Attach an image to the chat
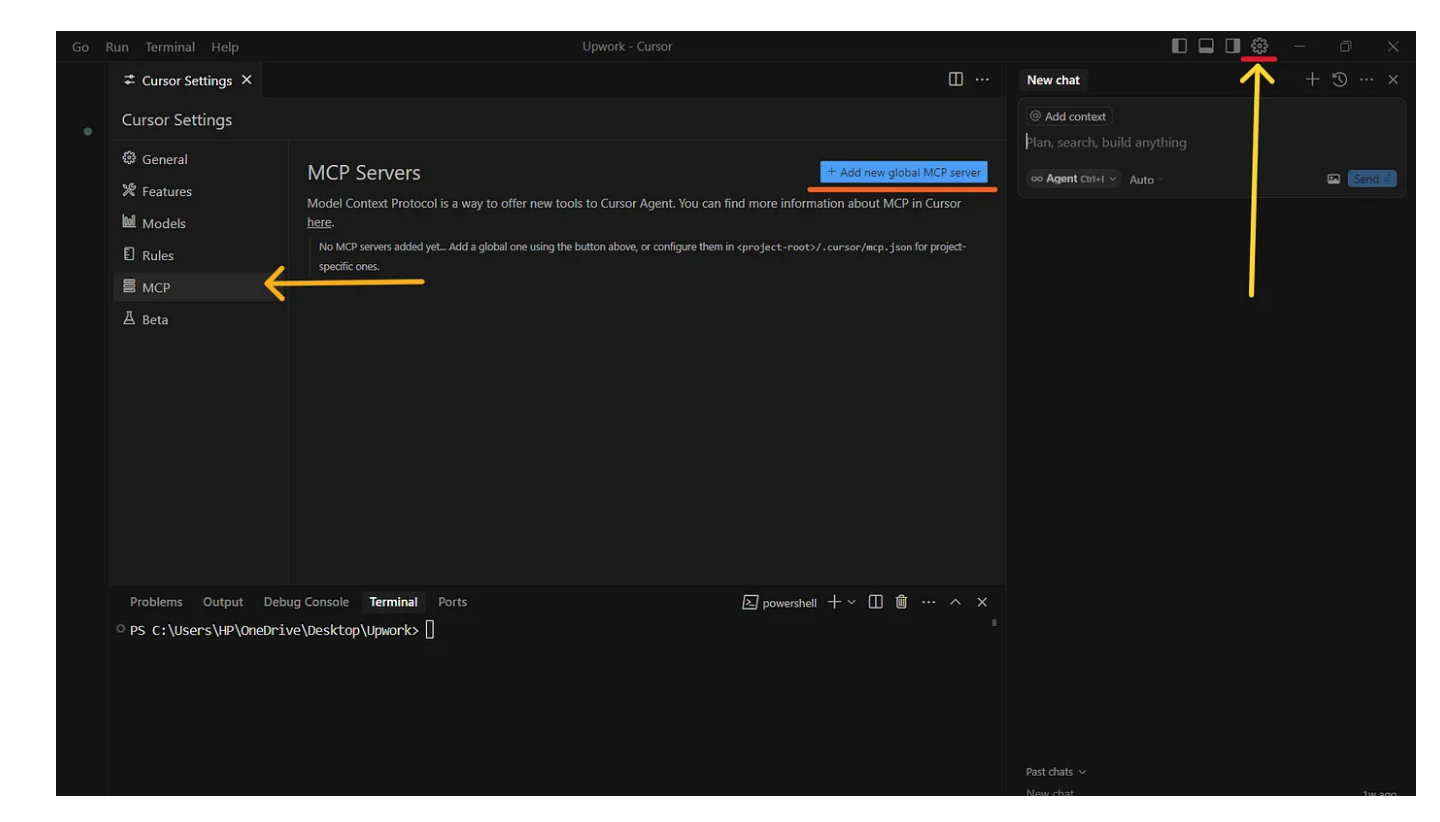The height and width of the screenshot is (822, 1440). (x=1333, y=179)
